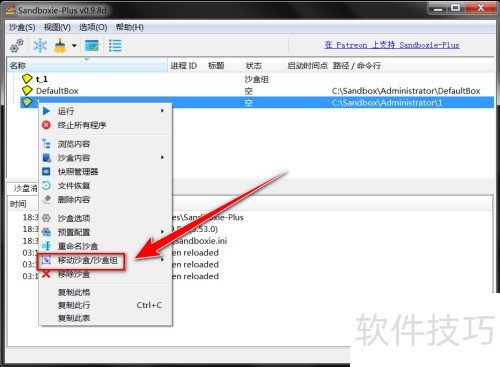Click the rename icon beside 重命名沙盒
Viewport: 500px width, 367px height.
click(x=46, y=246)
